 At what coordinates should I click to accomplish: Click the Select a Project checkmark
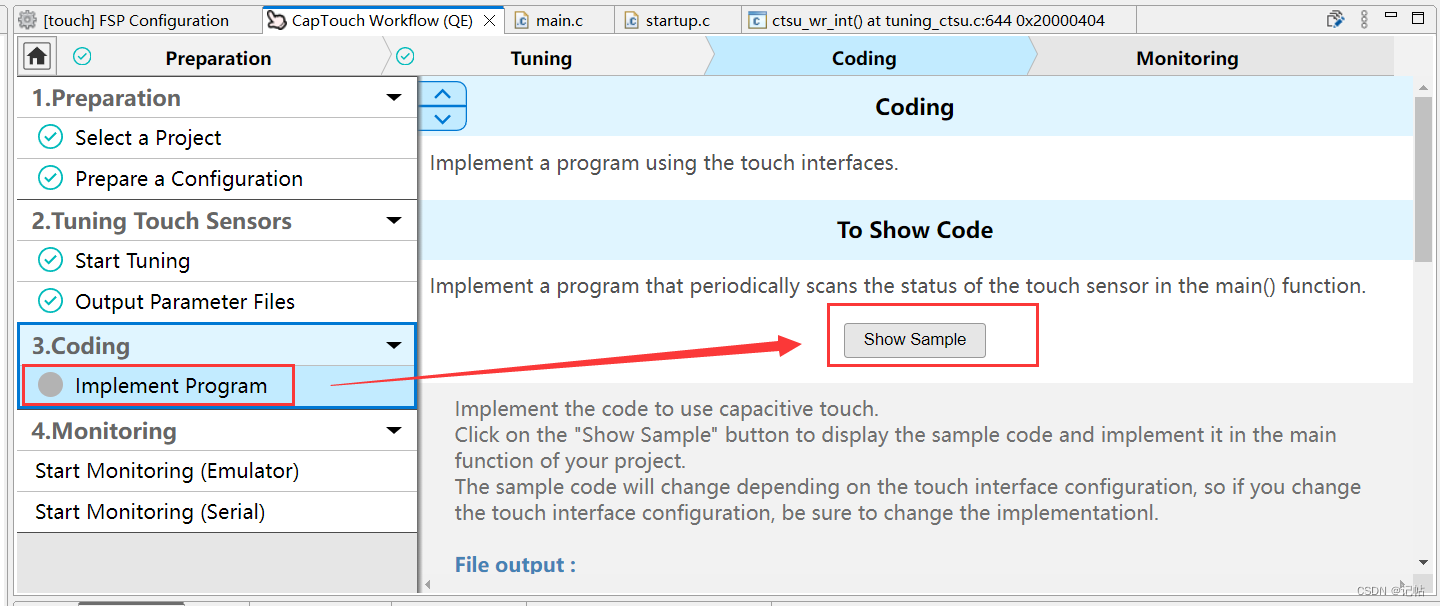click(x=50, y=137)
